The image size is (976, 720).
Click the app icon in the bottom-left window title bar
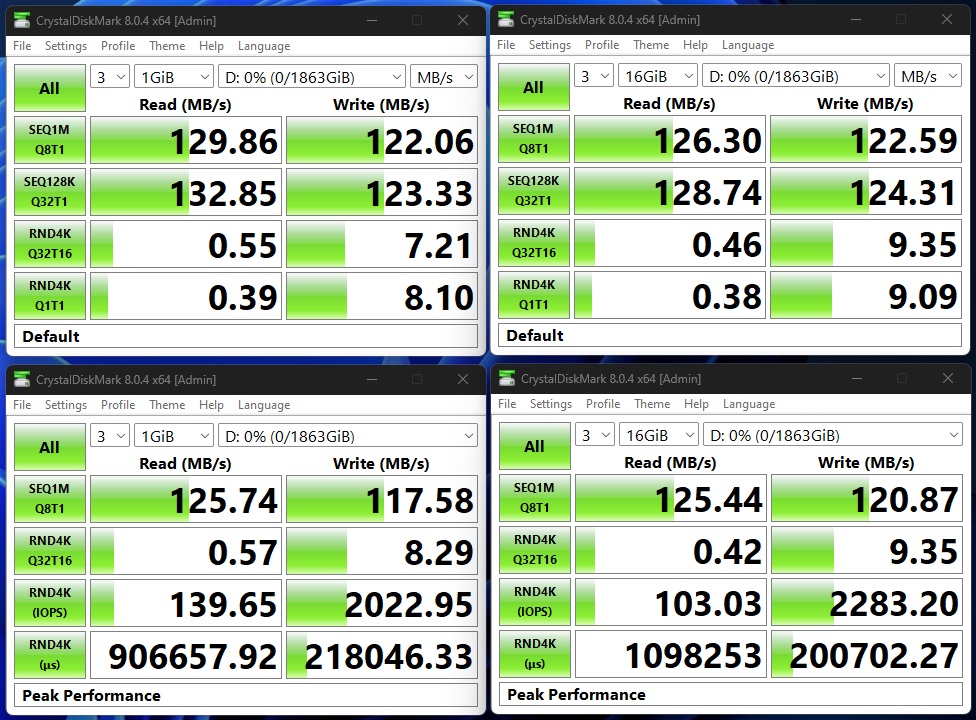tap(22, 379)
